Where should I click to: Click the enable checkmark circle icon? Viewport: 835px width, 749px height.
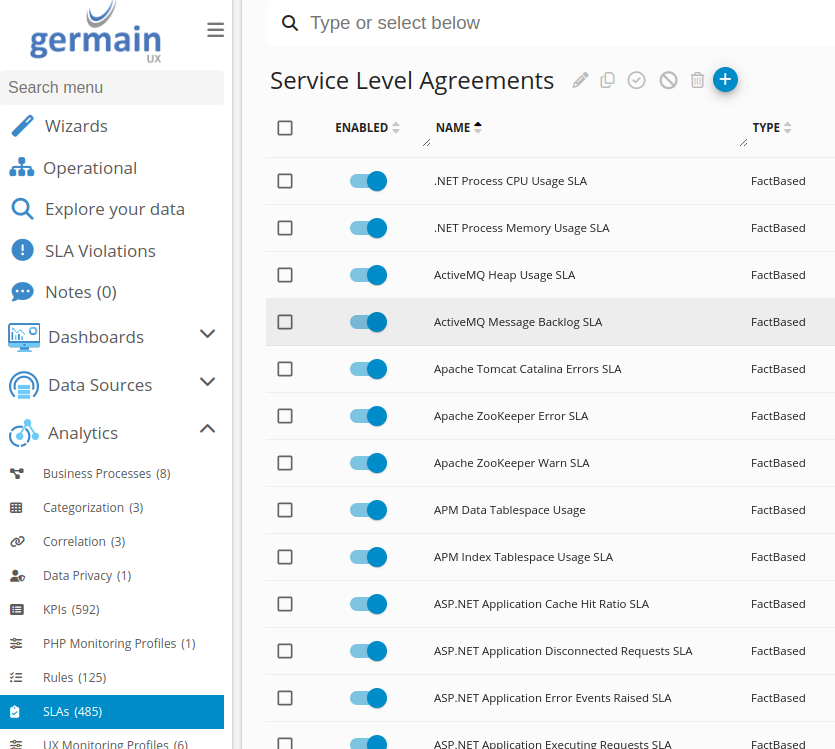coord(637,81)
